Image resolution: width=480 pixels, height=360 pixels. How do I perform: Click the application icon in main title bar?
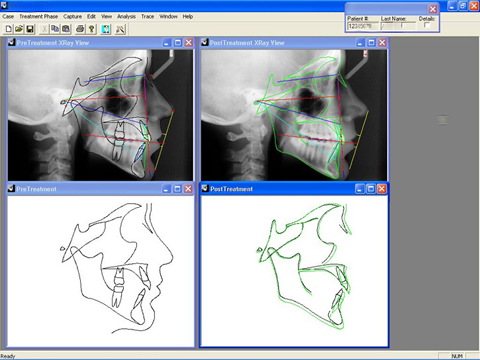pyautogui.click(x=4, y=5)
